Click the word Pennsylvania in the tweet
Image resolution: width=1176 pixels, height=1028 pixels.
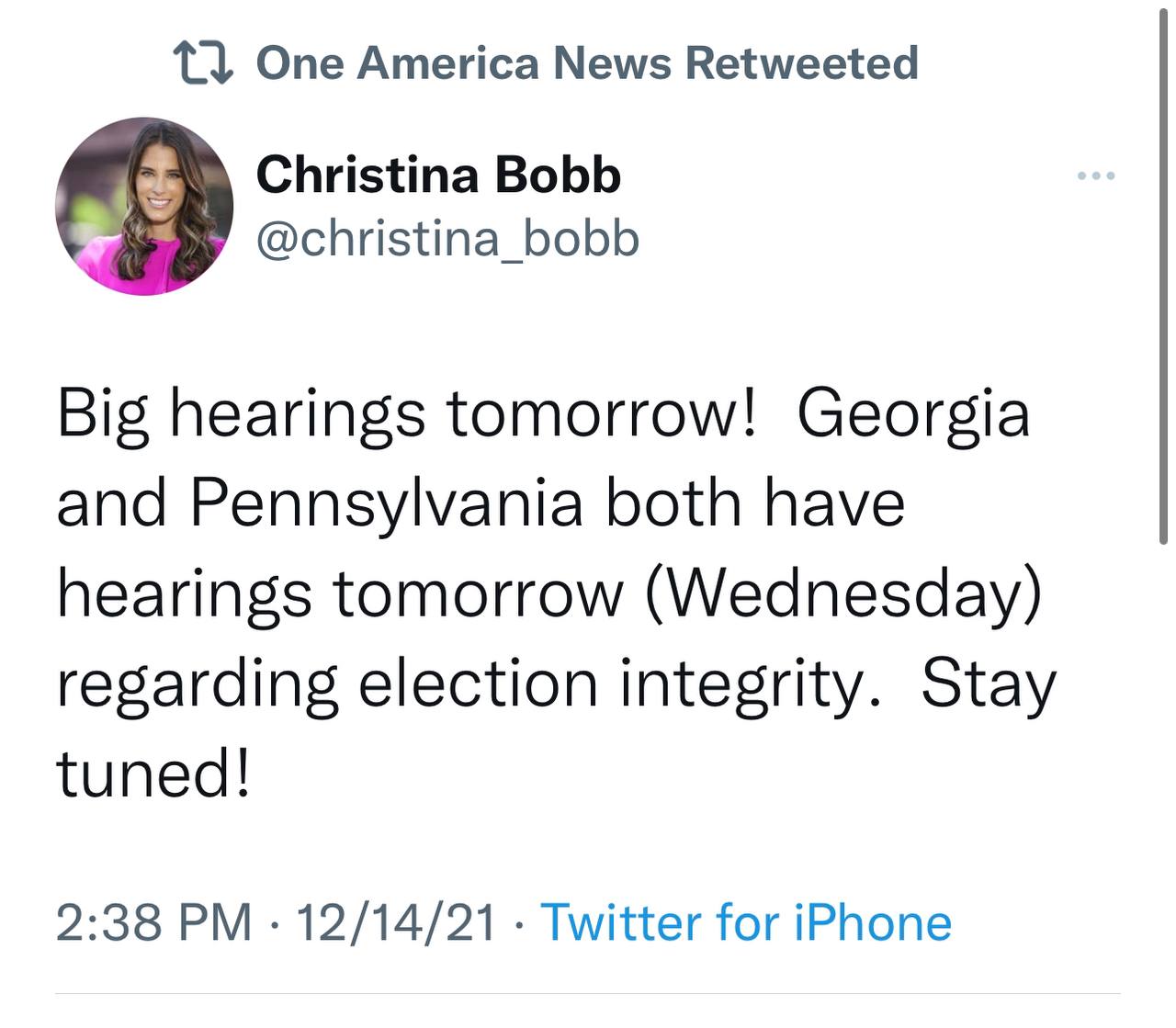(x=387, y=503)
